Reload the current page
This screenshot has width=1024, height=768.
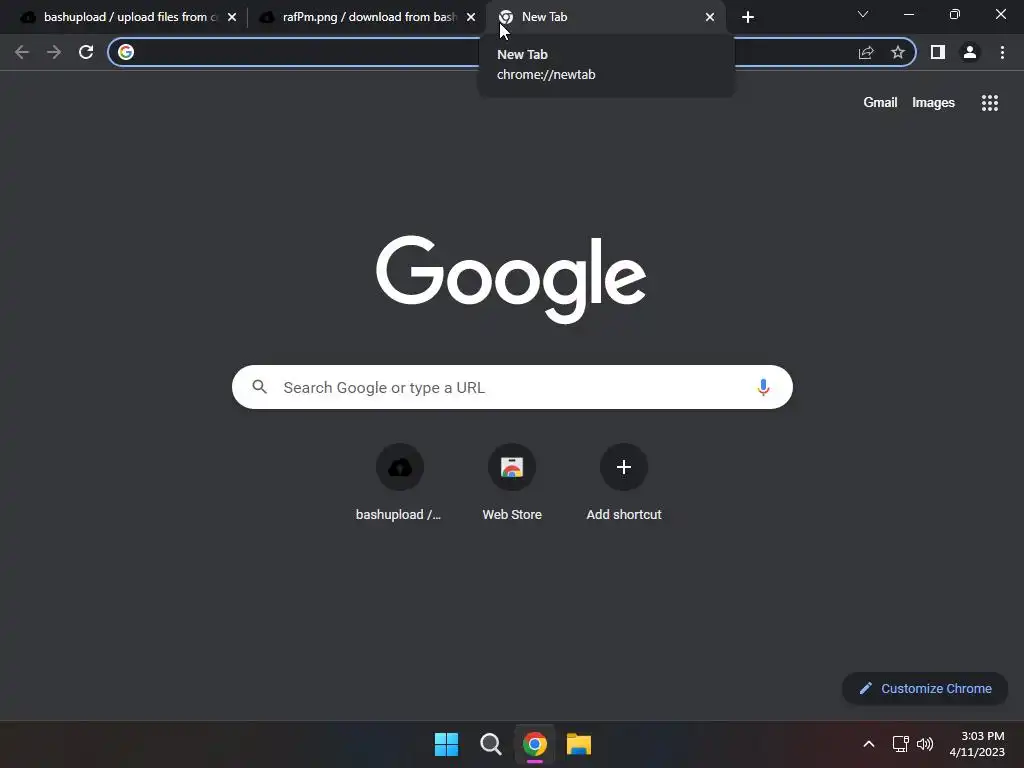tap(86, 52)
